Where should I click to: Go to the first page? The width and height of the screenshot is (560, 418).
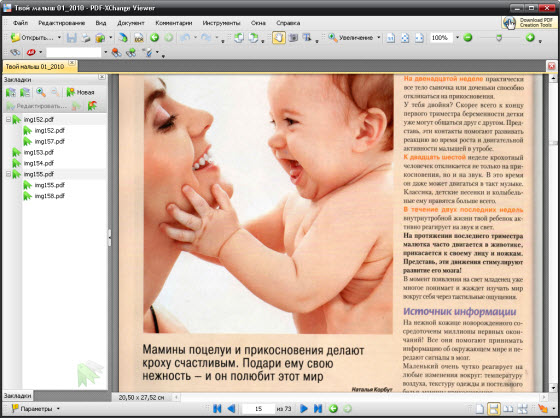(217, 408)
